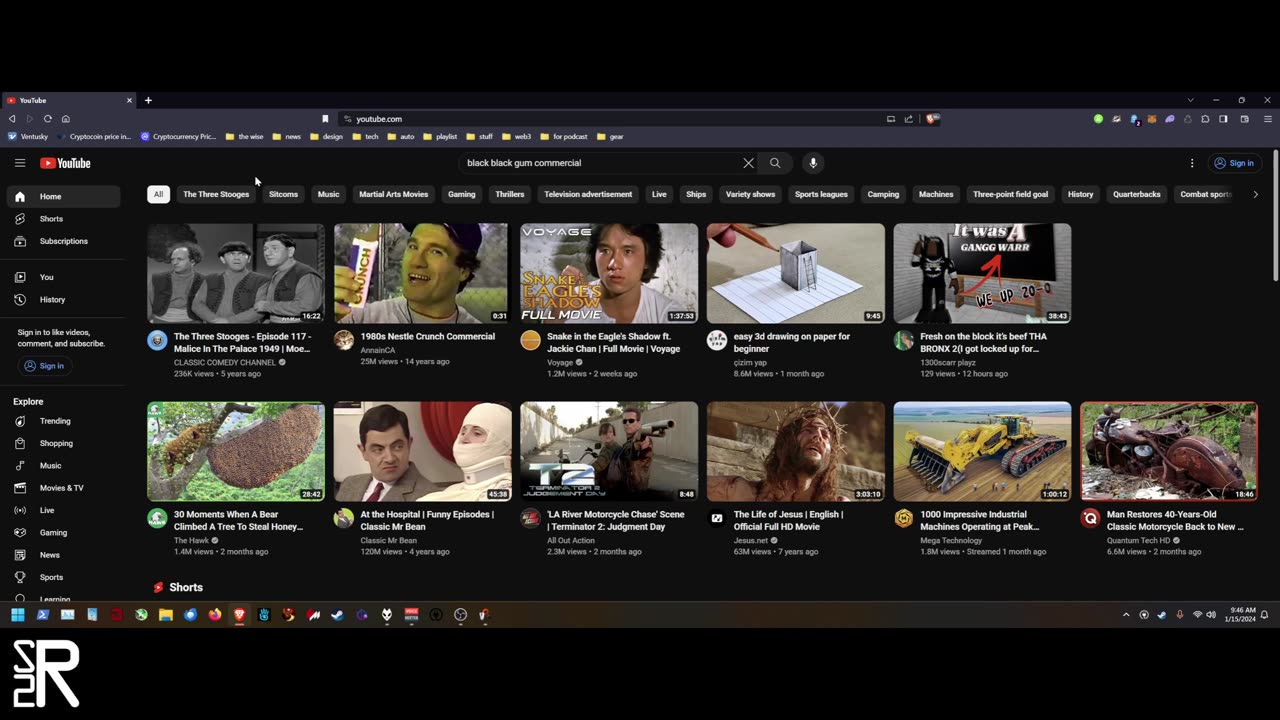Open Live under Explore
This screenshot has width=1280, height=720.
click(x=65, y=510)
